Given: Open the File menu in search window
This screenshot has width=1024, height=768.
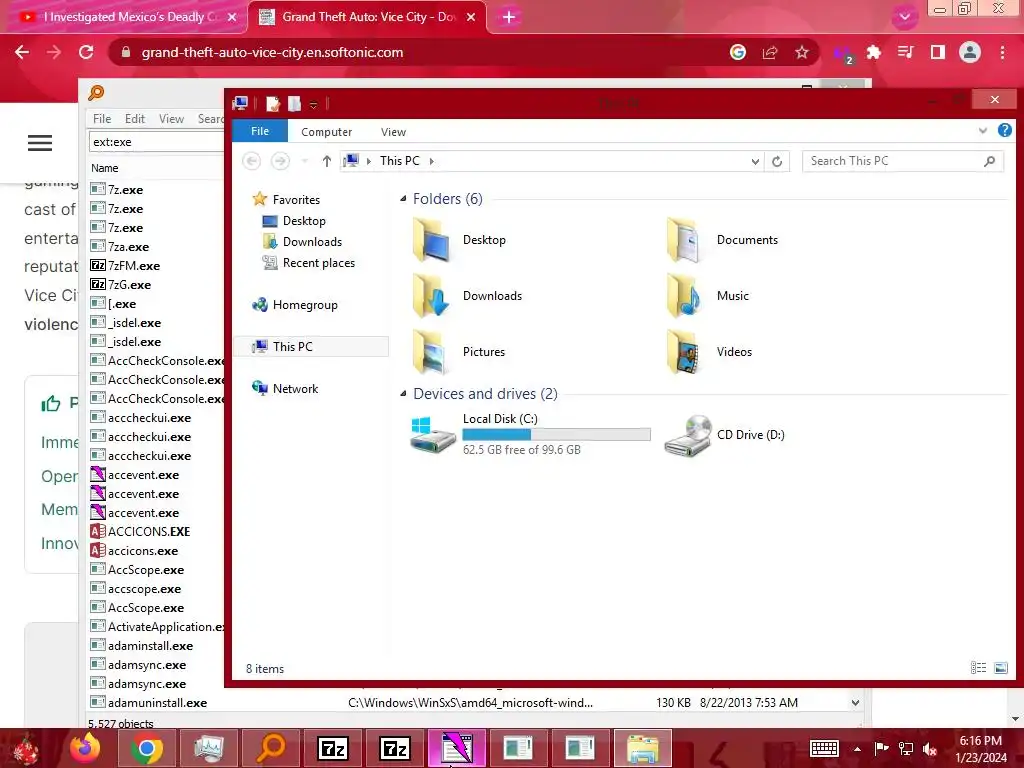Looking at the screenshot, I should pos(102,119).
